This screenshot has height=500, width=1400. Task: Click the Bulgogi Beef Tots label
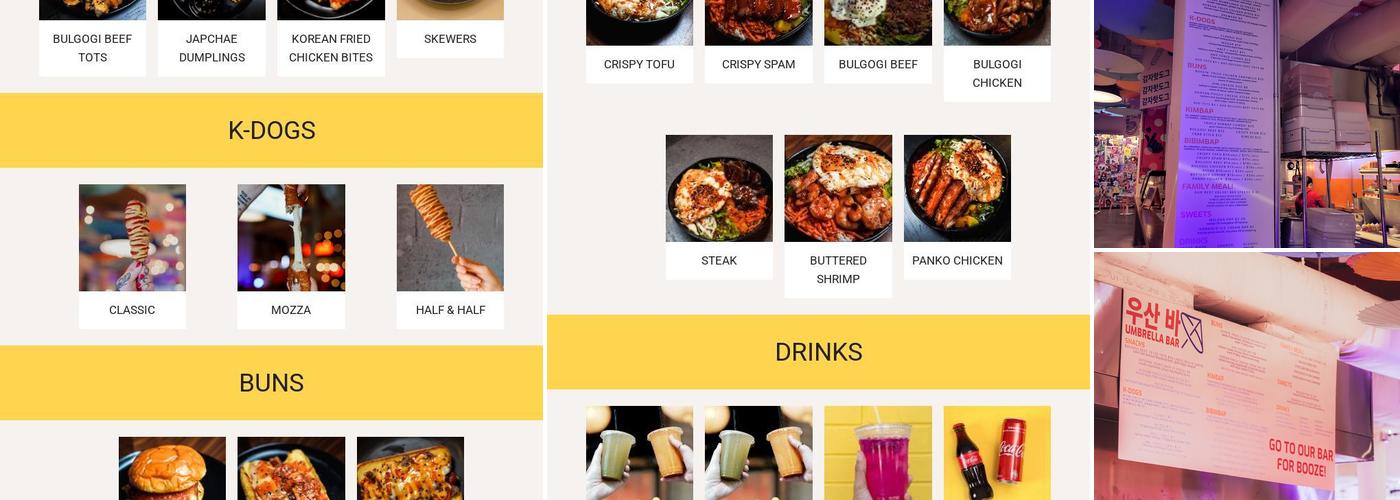point(92,48)
